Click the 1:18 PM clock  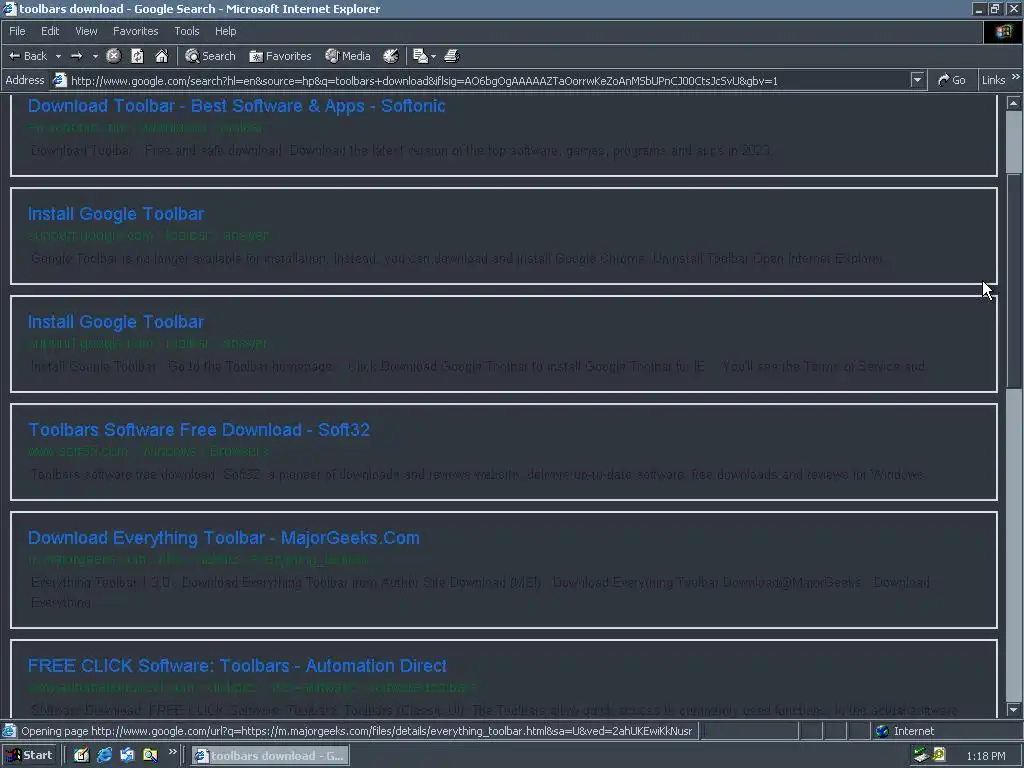click(985, 756)
